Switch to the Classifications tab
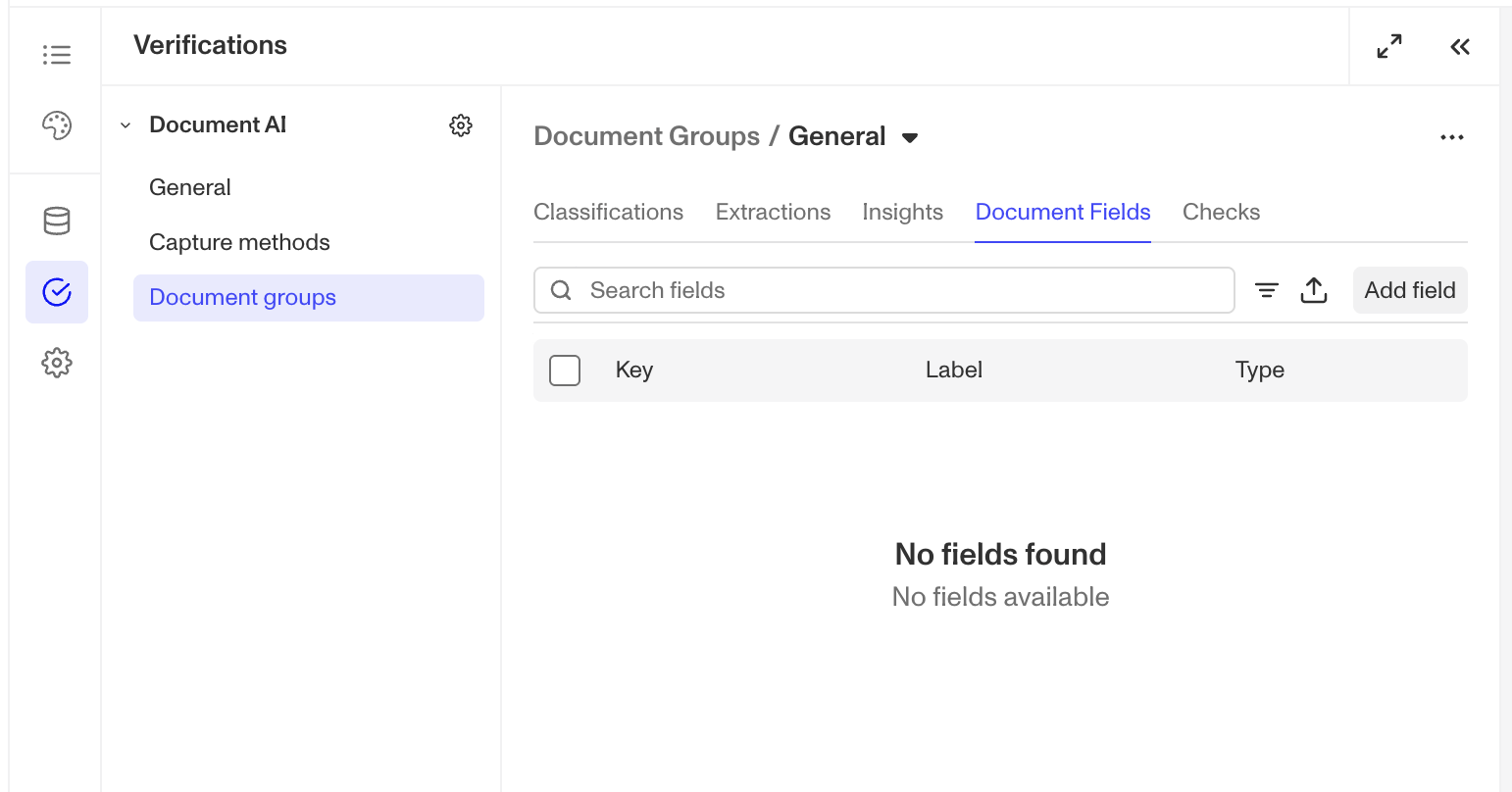 [x=608, y=212]
